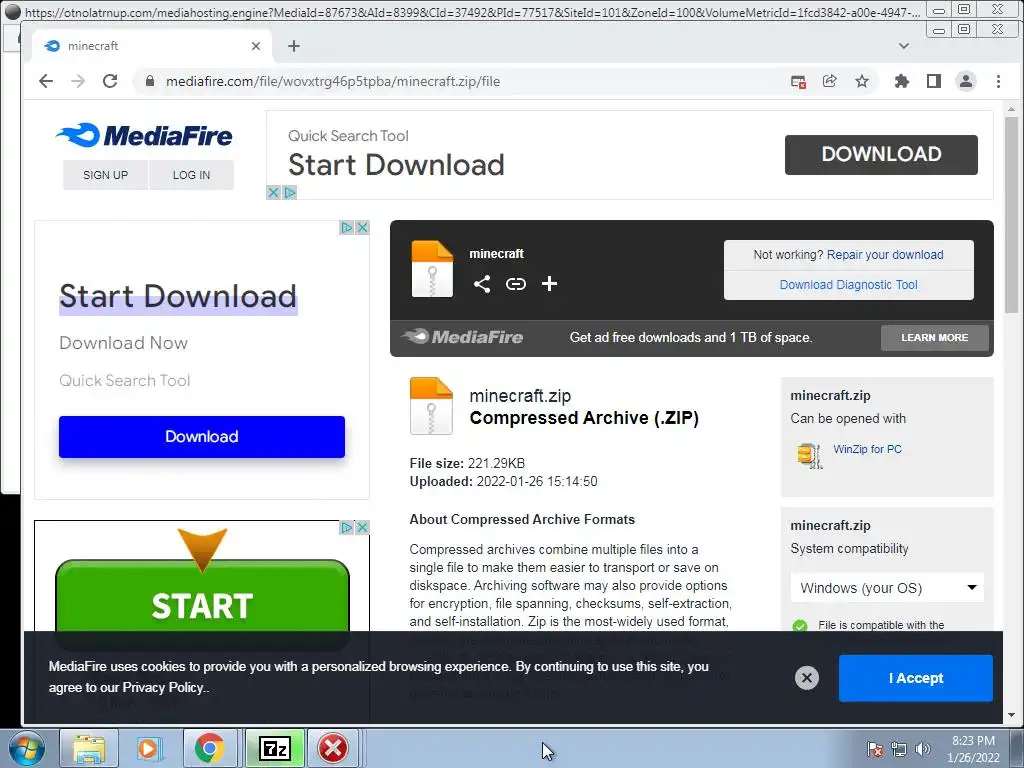The width and height of the screenshot is (1024, 768).
Task: Click AdChoices icon on Start Download ad
Action: [x=347, y=227]
